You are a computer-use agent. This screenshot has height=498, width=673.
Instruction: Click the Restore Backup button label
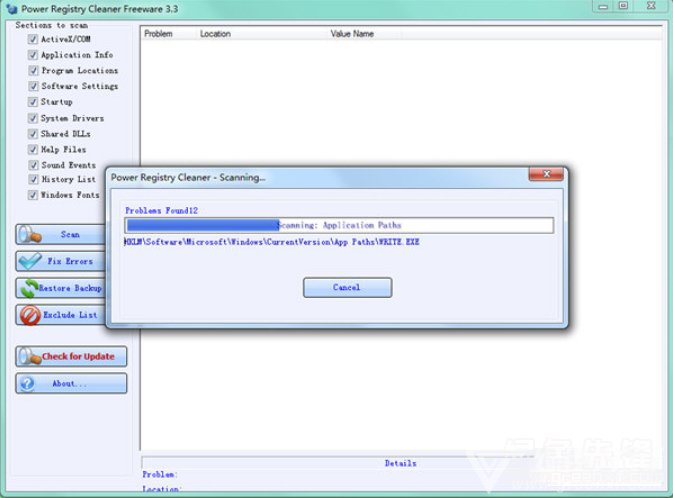point(70,288)
